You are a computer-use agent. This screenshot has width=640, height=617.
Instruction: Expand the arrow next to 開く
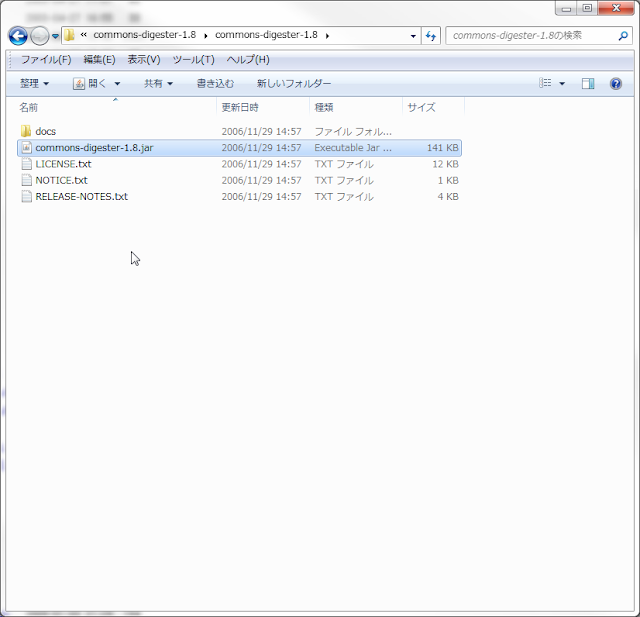click(x=117, y=84)
